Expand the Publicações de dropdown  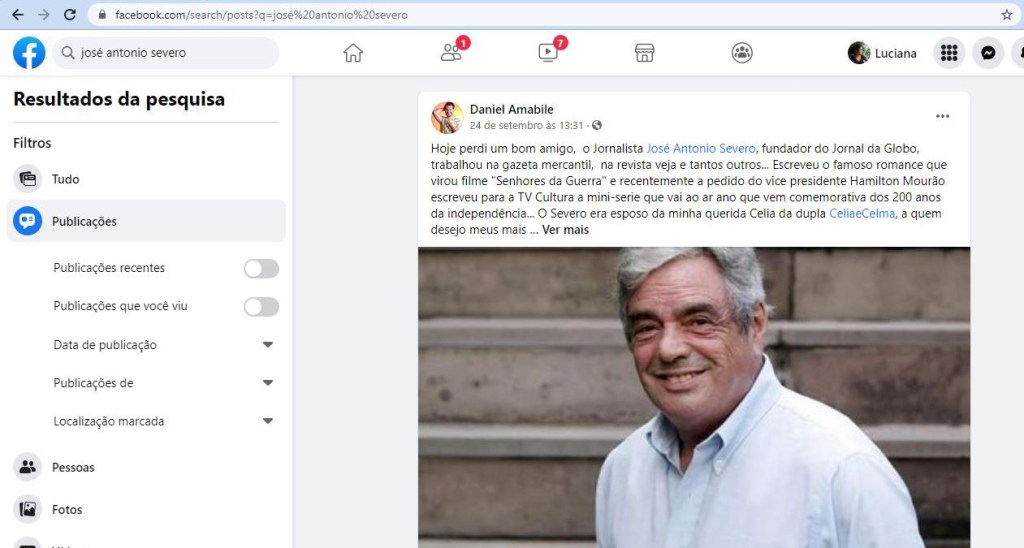tap(163, 383)
